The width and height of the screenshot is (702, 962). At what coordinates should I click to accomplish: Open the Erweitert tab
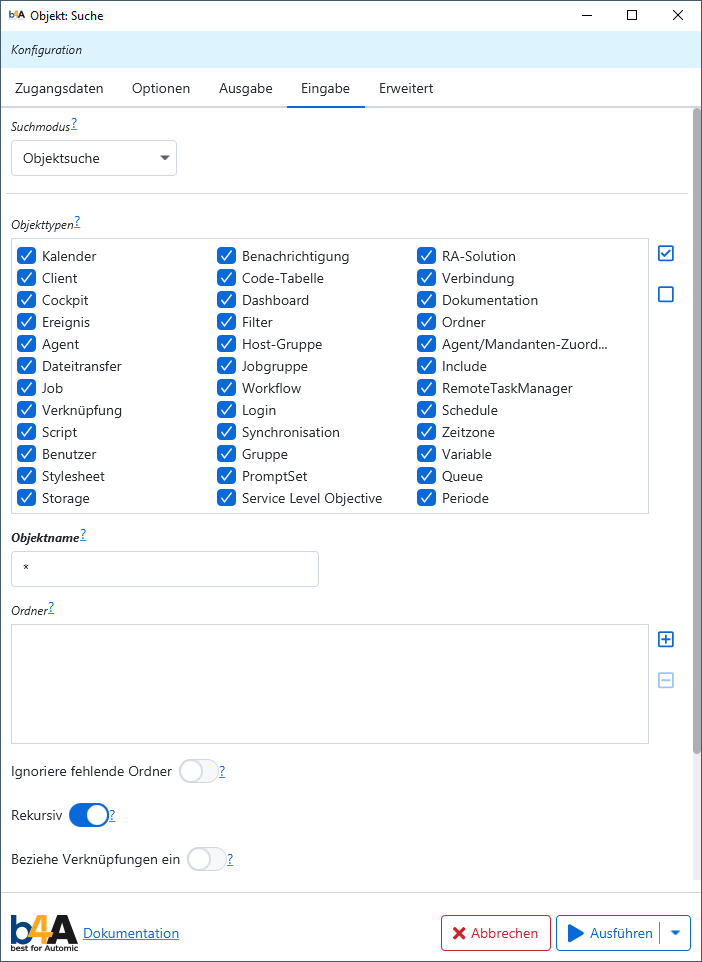[x=405, y=88]
